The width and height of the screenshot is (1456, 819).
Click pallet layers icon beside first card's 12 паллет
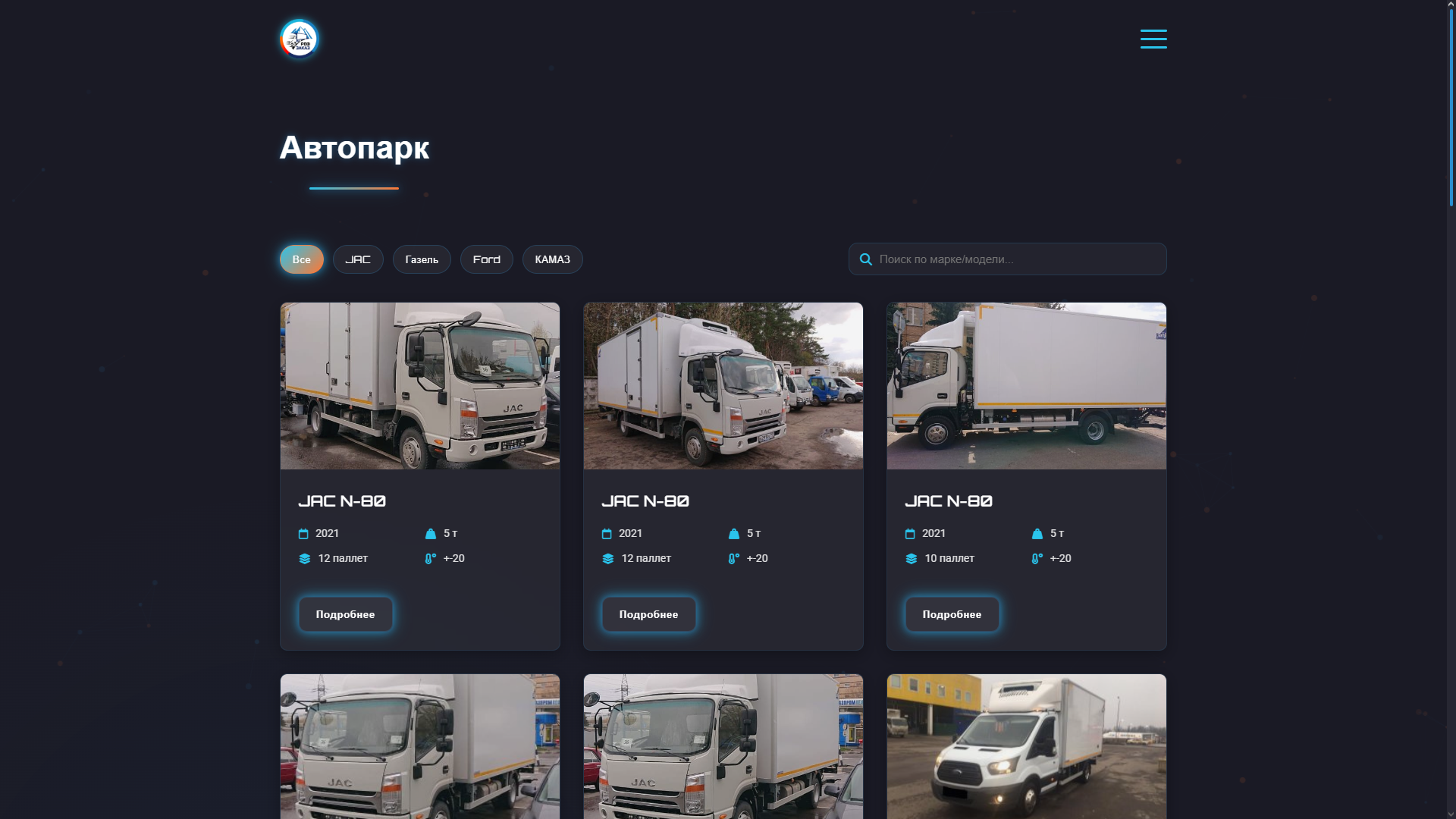(305, 559)
